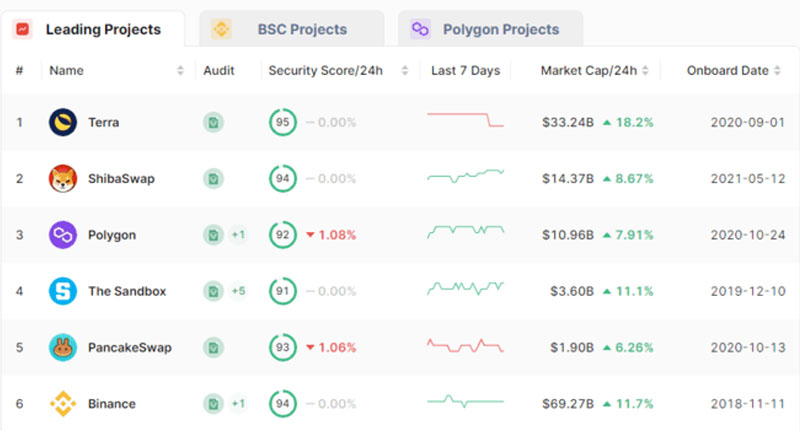The width and height of the screenshot is (800, 446).
Task: Click PancakeSwap's audit report icon
Action: pyautogui.click(x=213, y=348)
